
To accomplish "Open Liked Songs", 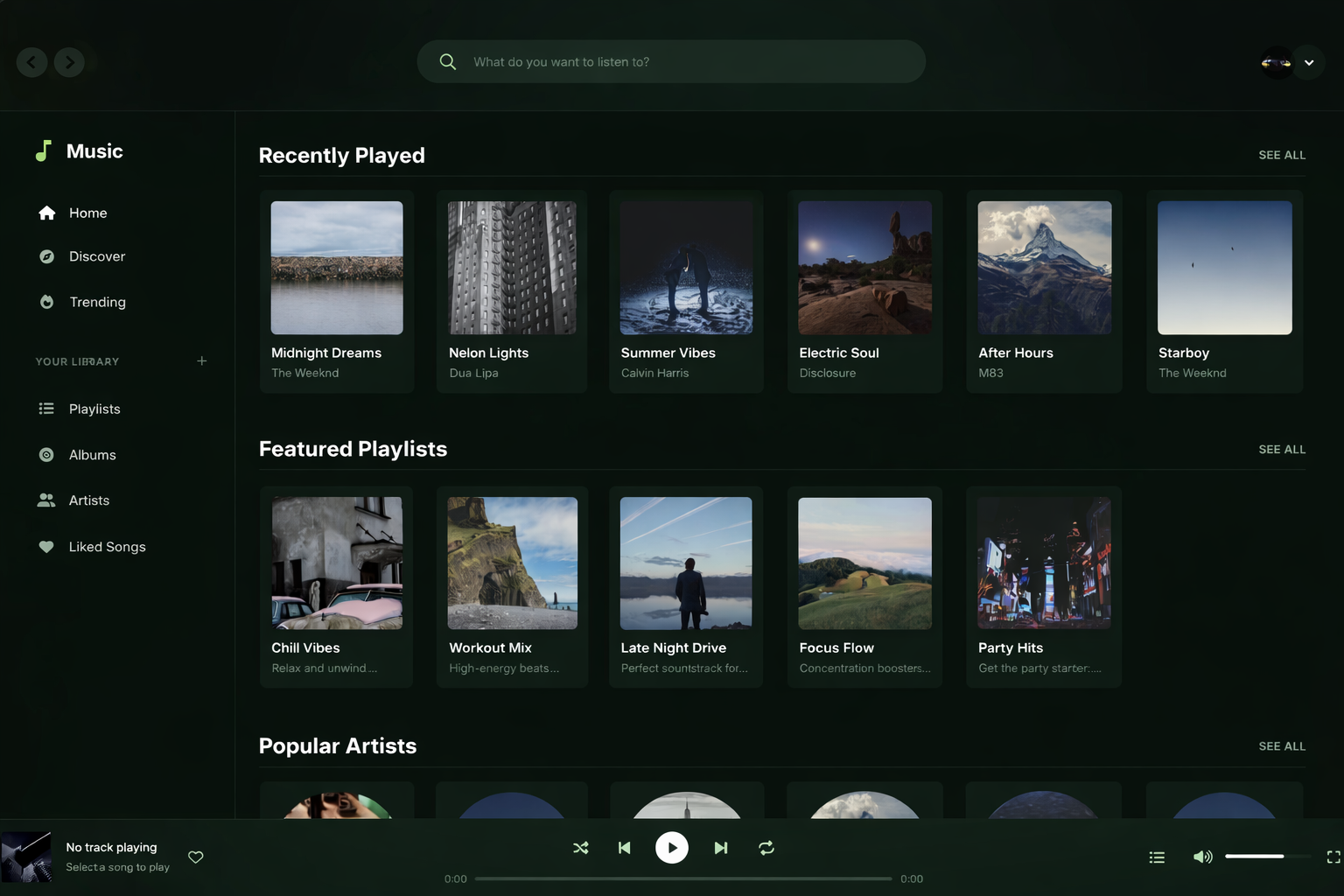I will [107, 546].
